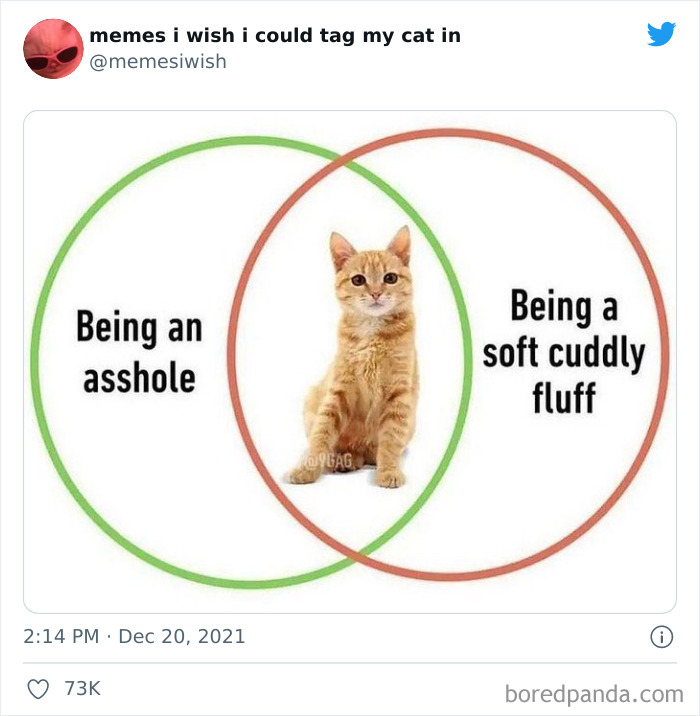The image size is (700, 716).
Task: Click the word "asshole"
Action: pos(139,379)
